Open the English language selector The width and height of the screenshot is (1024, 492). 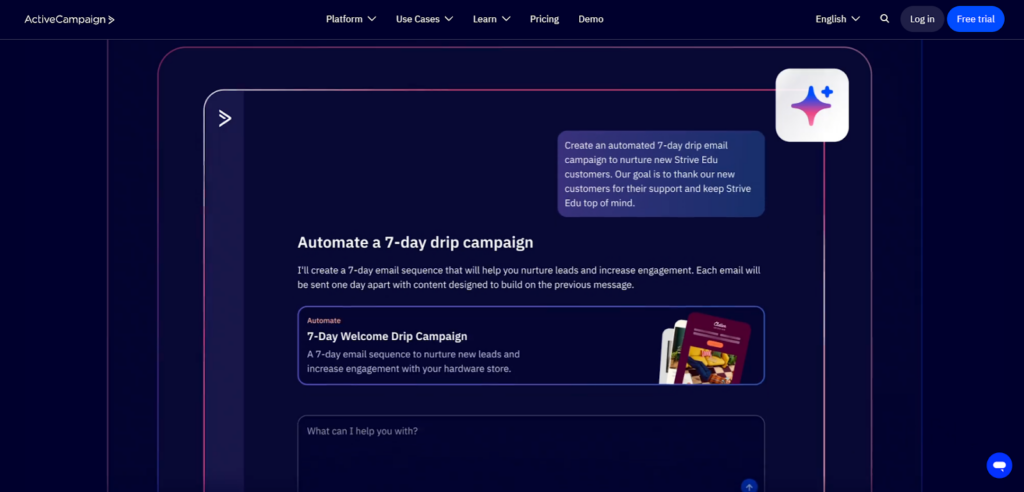tap(837, 19)
